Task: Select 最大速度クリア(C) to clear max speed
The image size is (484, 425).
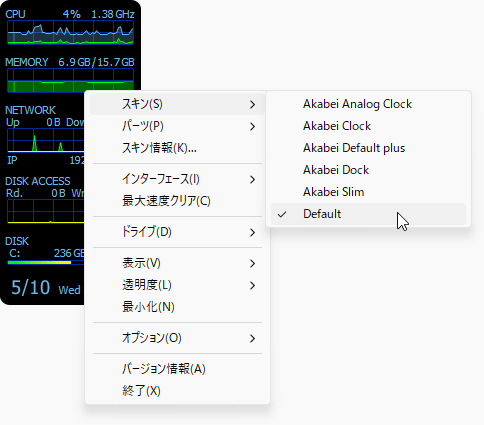Action: click(177, 201)
